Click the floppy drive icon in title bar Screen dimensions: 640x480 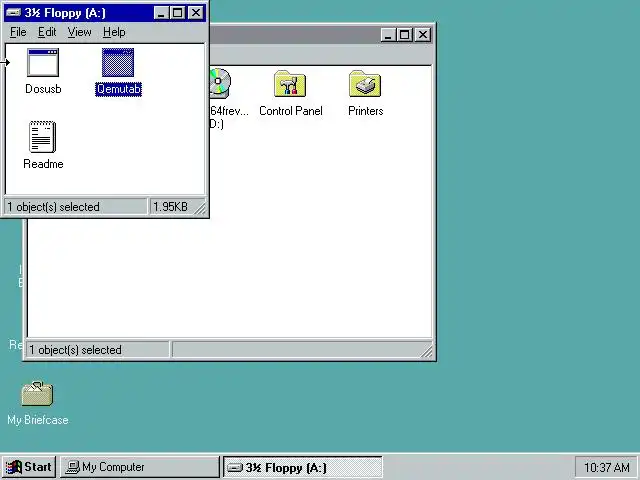click(x=13, y=13)
